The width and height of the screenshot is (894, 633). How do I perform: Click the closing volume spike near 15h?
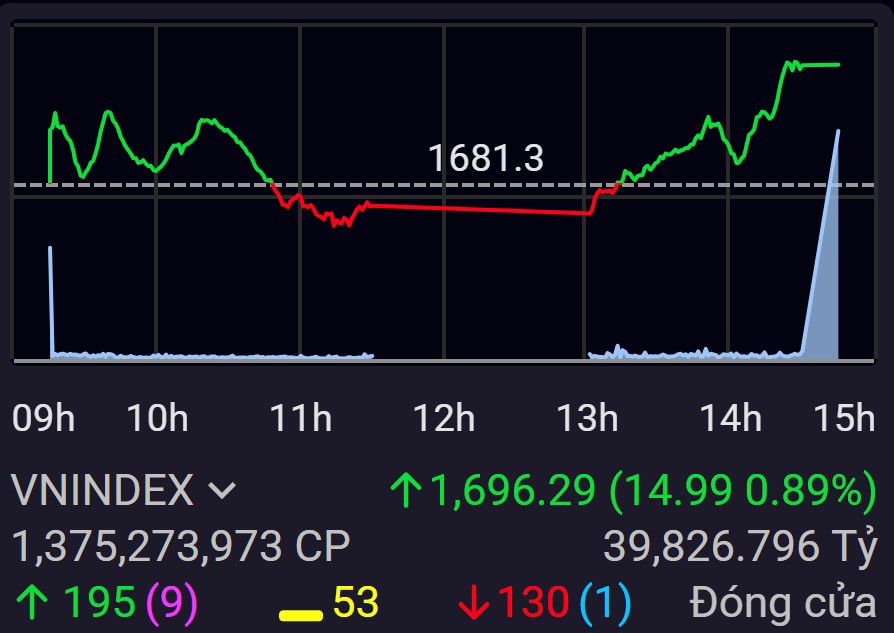tap(826, 285)
